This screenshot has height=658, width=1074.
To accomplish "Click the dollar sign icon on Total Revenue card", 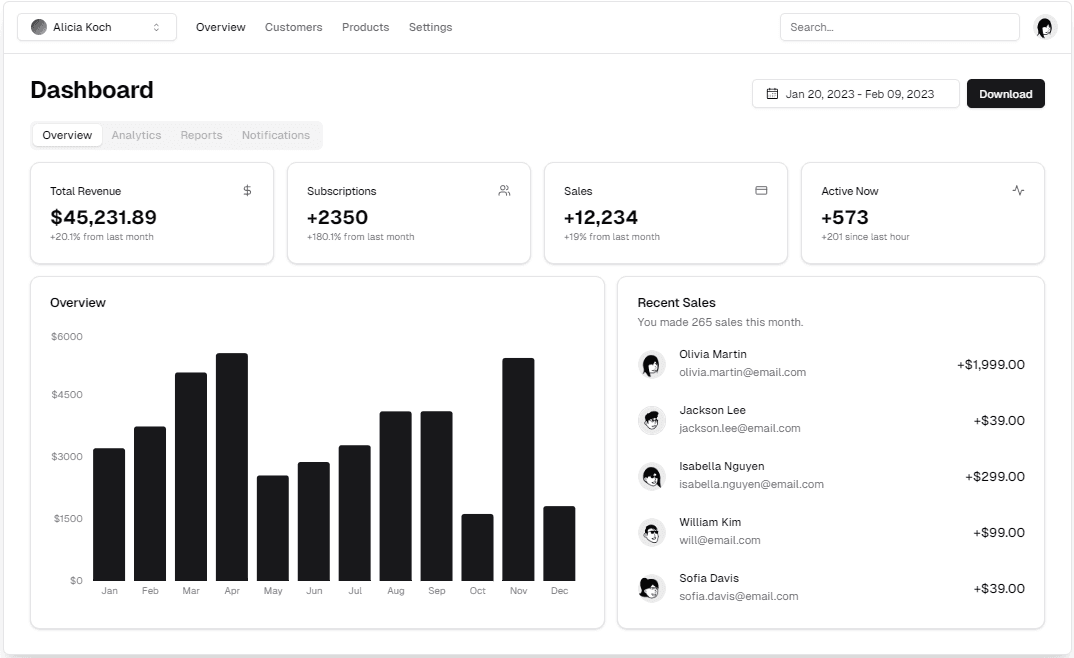I will tap(246, 190).
